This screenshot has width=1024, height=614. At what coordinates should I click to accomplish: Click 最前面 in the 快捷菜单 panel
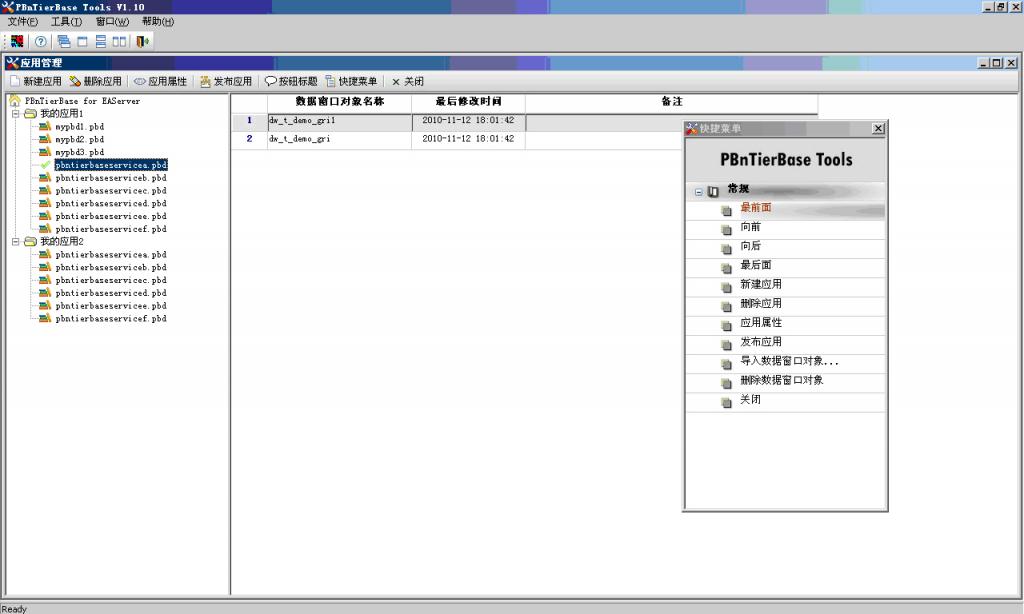pos(756,208)
